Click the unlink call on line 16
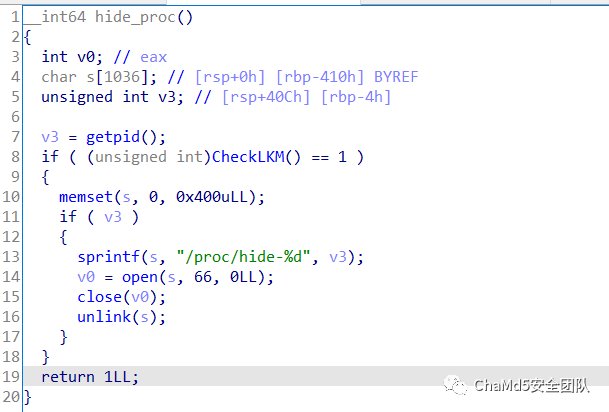This screenshot has width=609, height=412. coord(104,317)
